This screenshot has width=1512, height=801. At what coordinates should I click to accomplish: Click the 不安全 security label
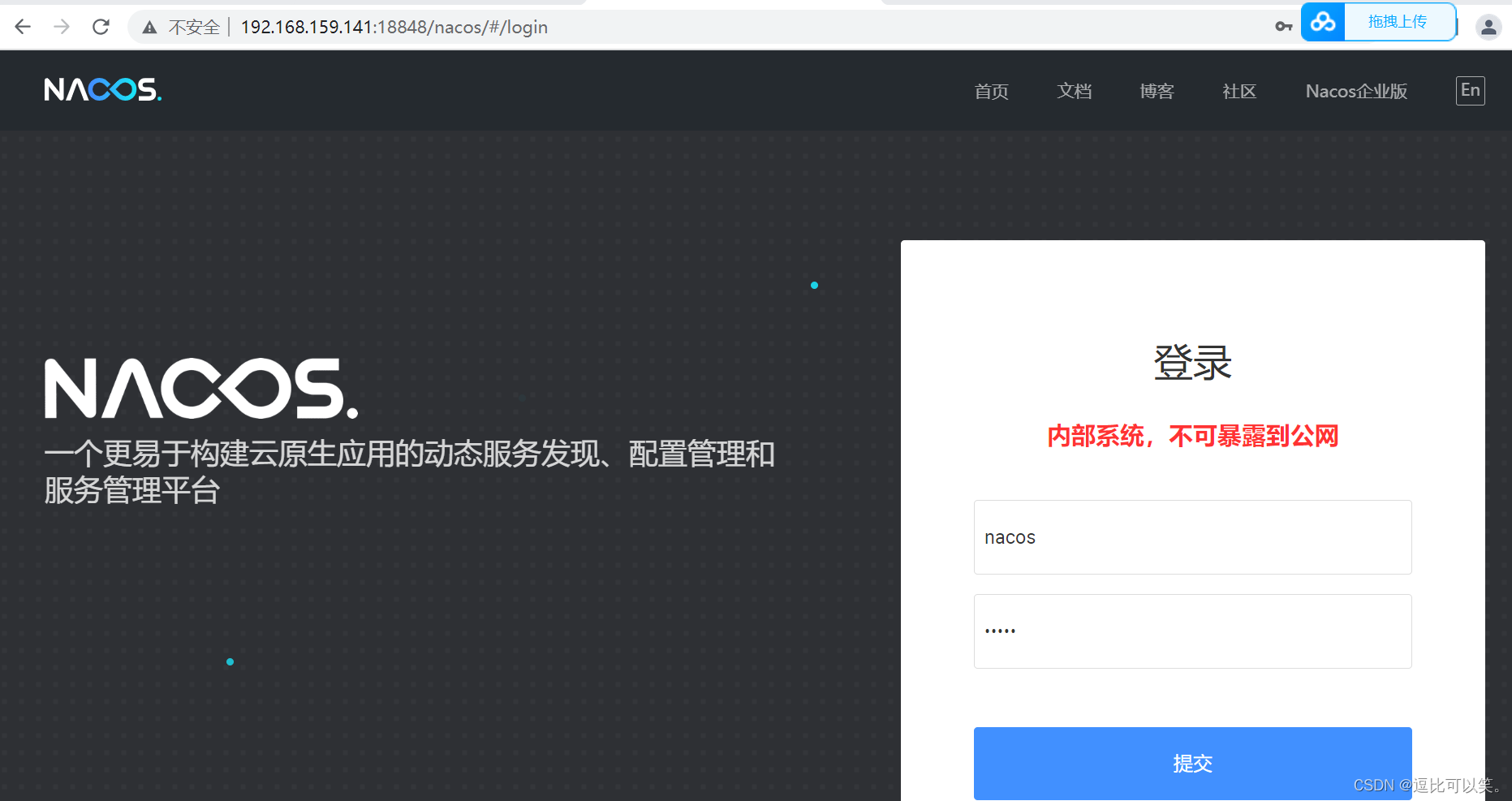click(194, 28)
